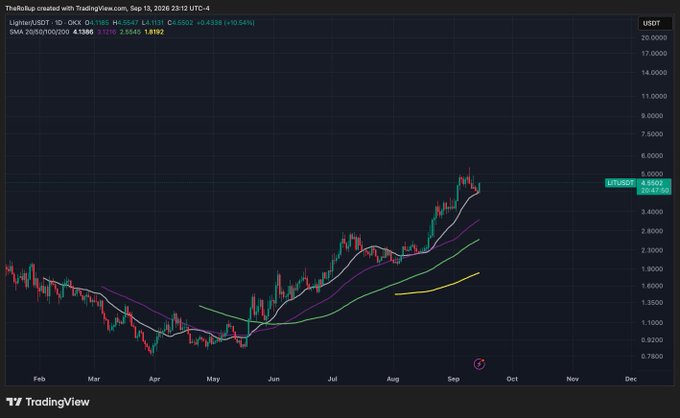This screenshot has width=680, height=418.
Task: Select the SMA 20/50/100/200 indicator label
Action: pyautogui.click(x=39, y=32)
